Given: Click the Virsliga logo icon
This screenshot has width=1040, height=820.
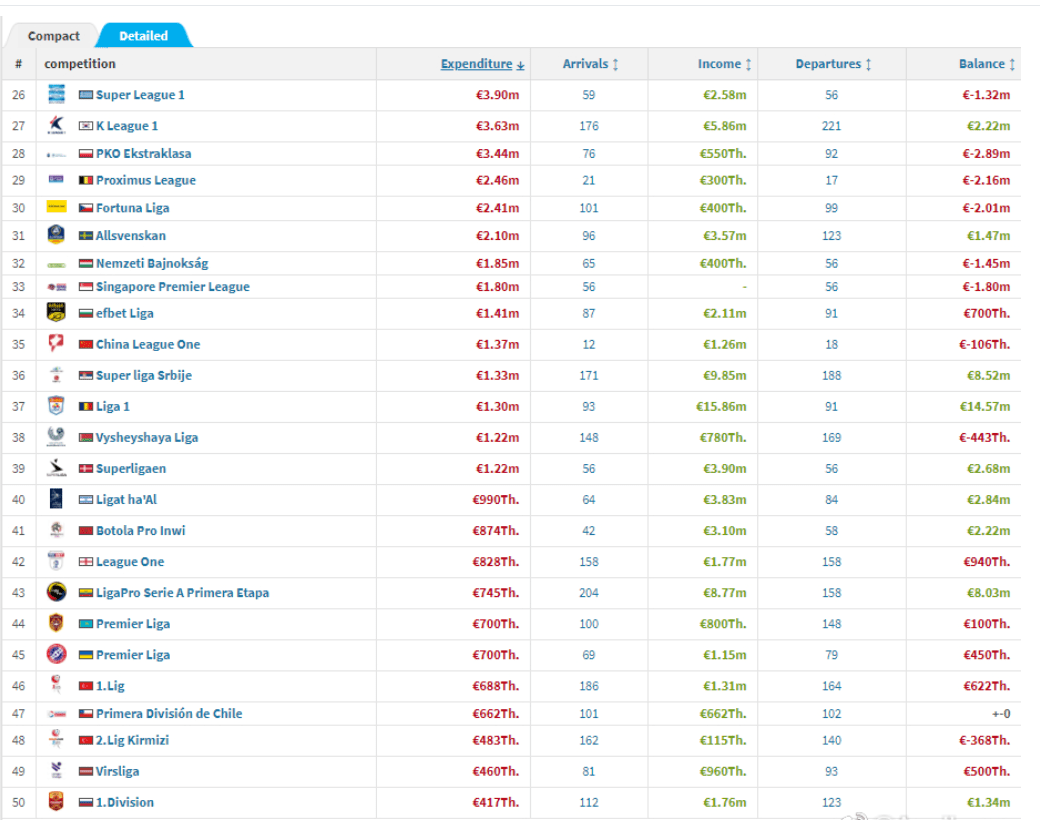Looking at the screenshot, I should point(56,770).
